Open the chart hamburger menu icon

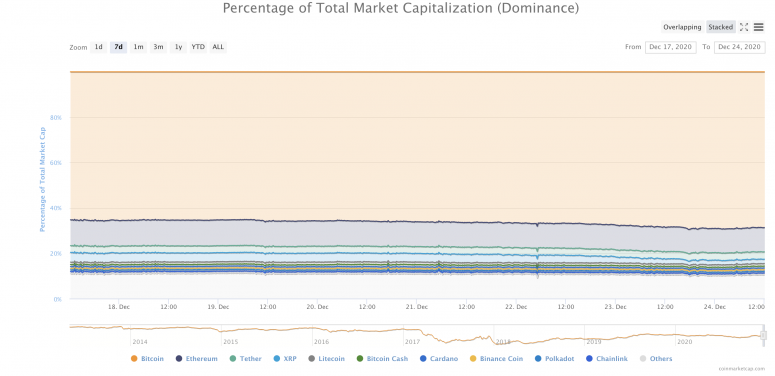tap(759, 27)
